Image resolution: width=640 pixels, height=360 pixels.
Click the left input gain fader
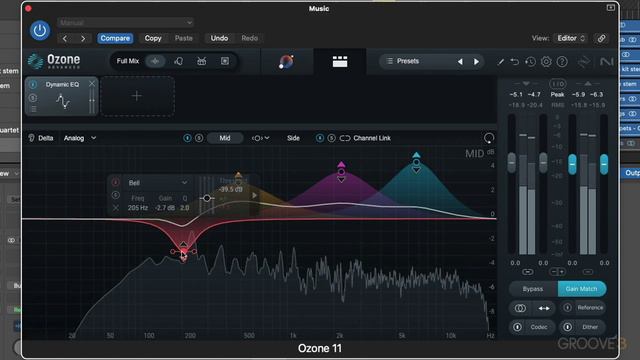(x=511, y=162)
